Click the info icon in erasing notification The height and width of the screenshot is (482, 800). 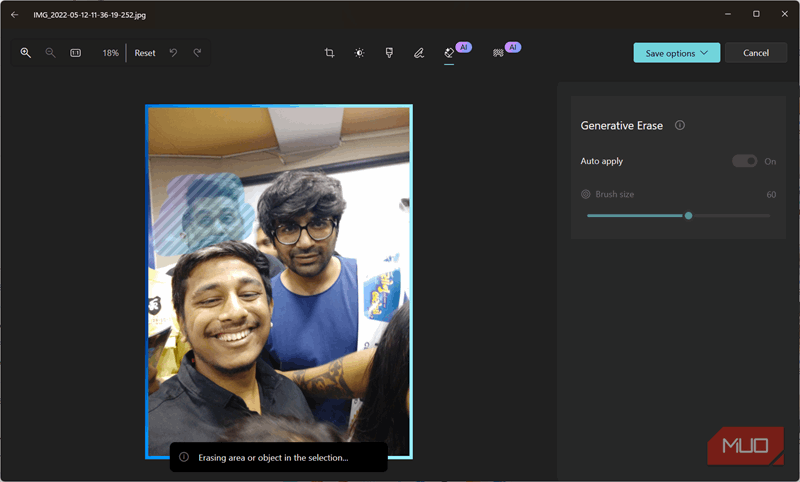tap(184, 457)
